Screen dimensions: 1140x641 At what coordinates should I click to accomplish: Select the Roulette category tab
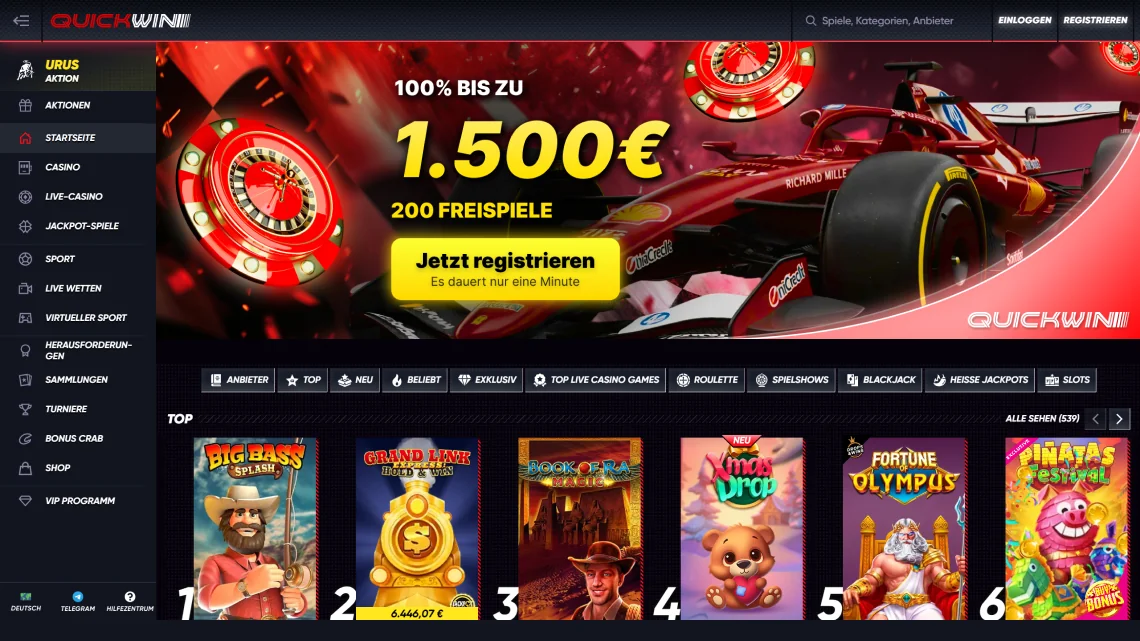(707, 379)
